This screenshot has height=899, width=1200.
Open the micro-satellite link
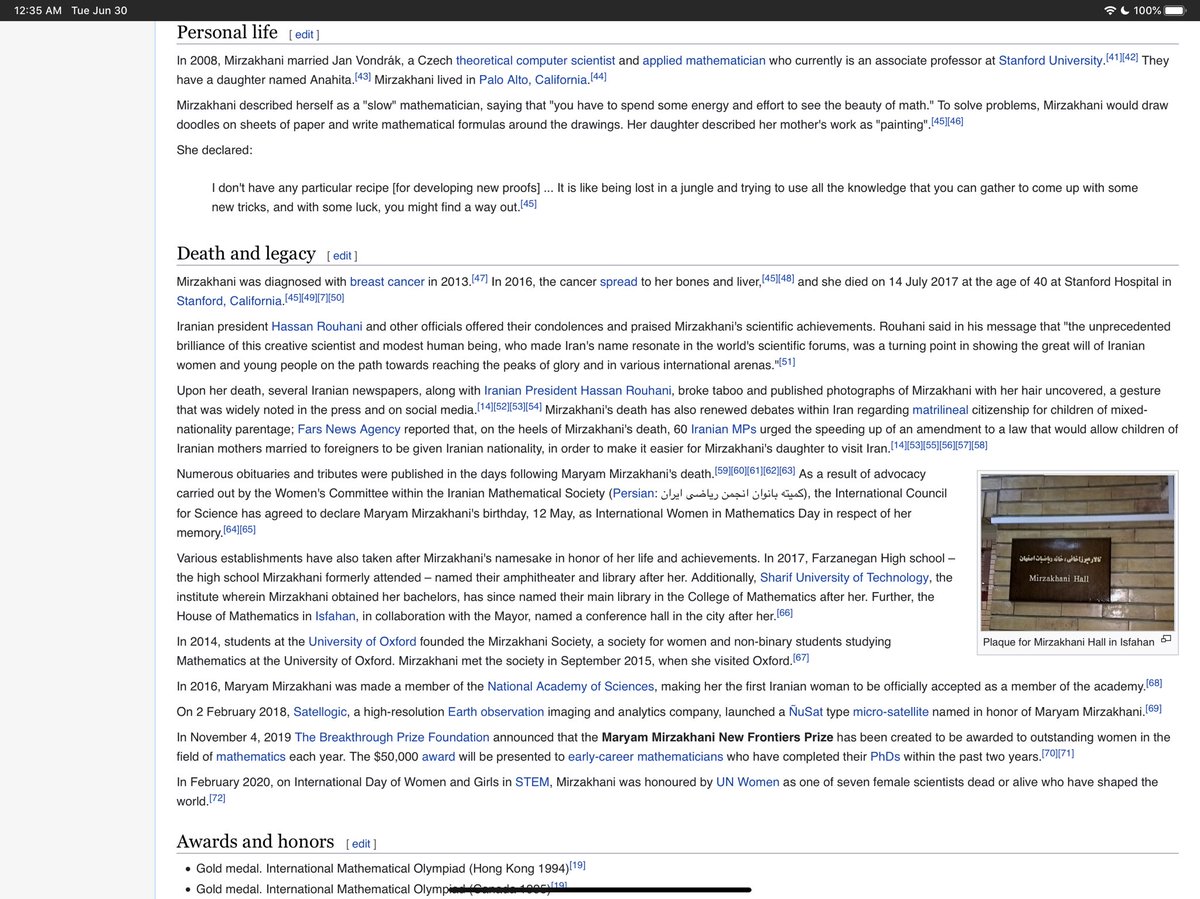pos(890,712)
